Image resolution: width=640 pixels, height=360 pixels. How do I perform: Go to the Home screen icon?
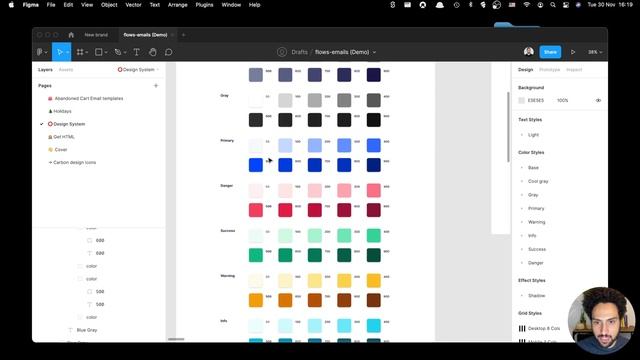[x=71, y=35]
